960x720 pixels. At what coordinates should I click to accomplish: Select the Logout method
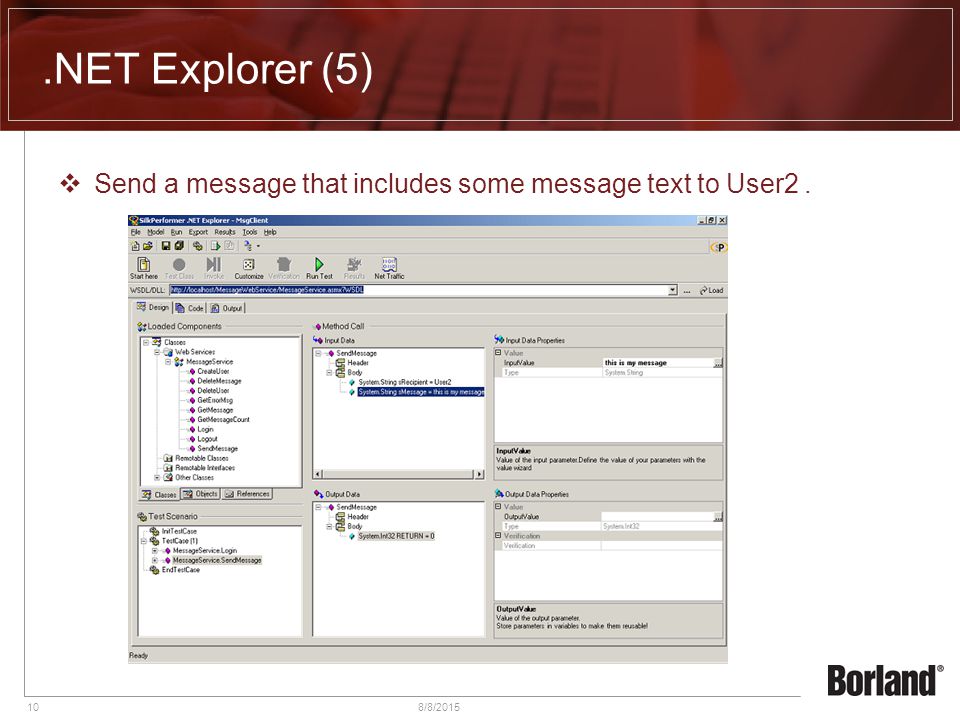207,439
